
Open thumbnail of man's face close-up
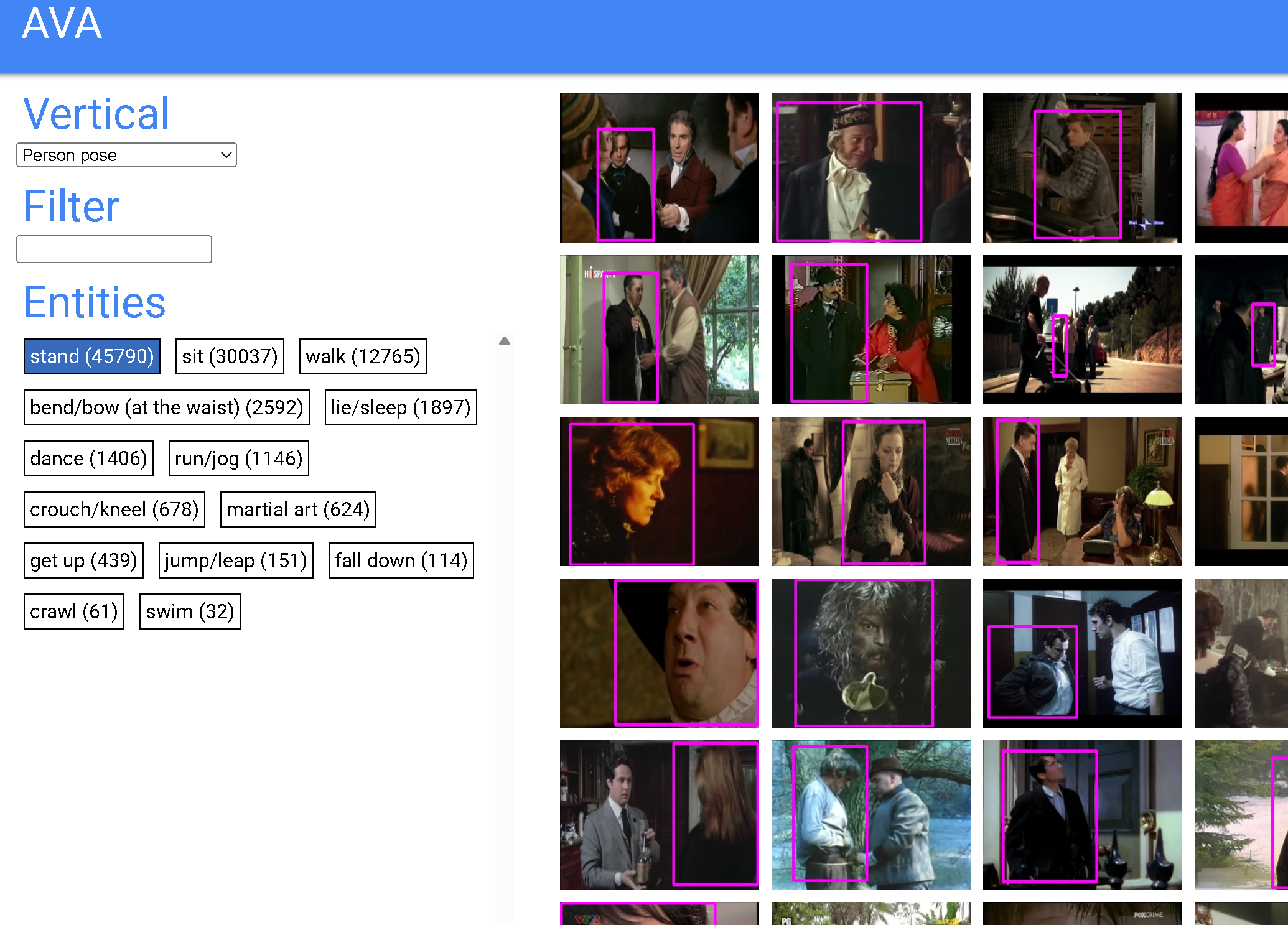click(x=660, y=653)
